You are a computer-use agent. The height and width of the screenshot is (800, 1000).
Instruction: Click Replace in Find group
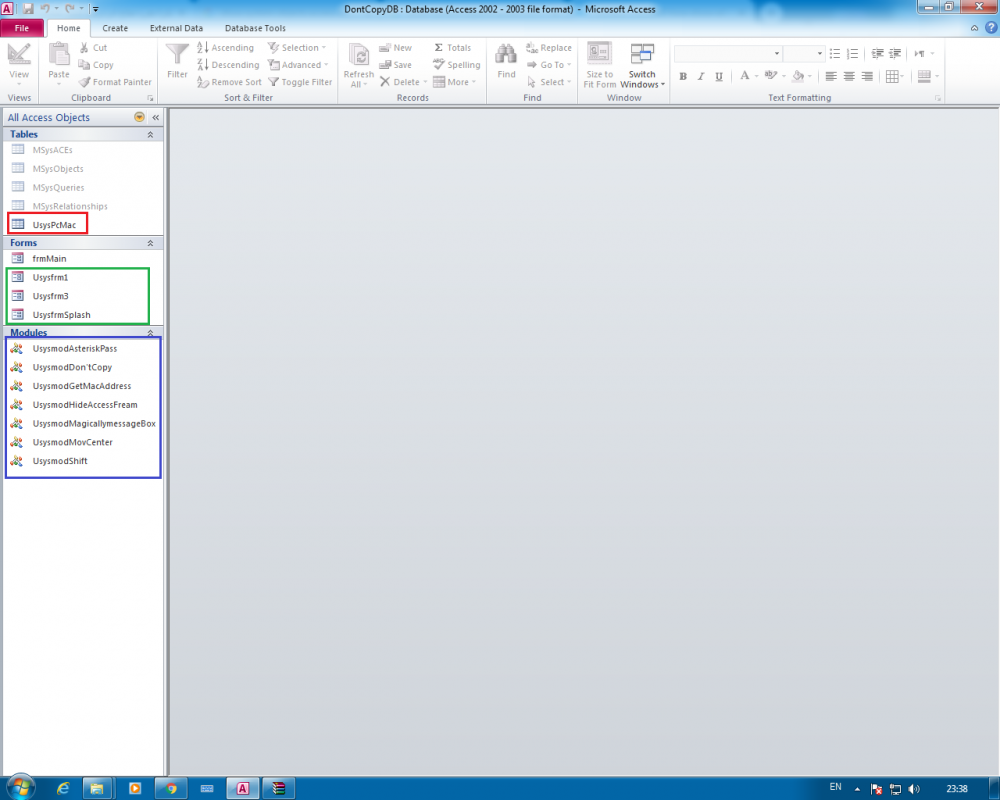point(548,48)
